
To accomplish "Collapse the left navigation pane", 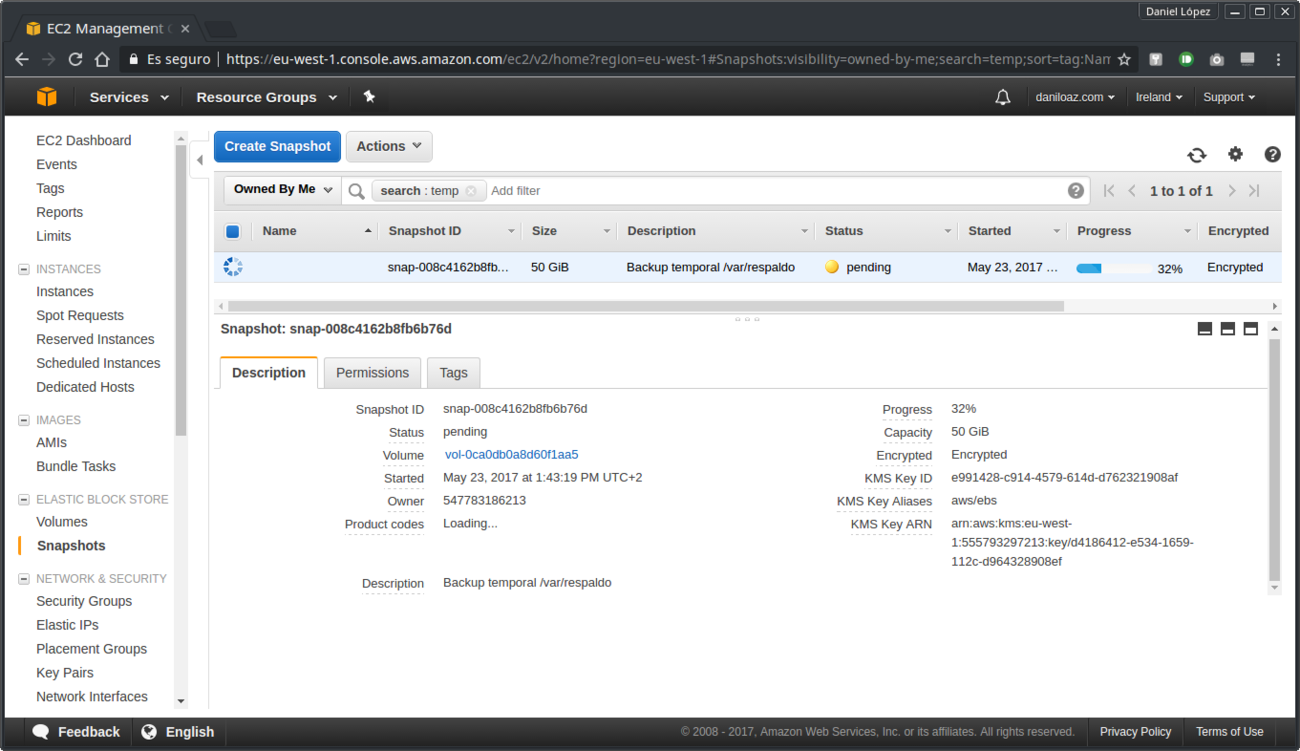I will point(200,160).
